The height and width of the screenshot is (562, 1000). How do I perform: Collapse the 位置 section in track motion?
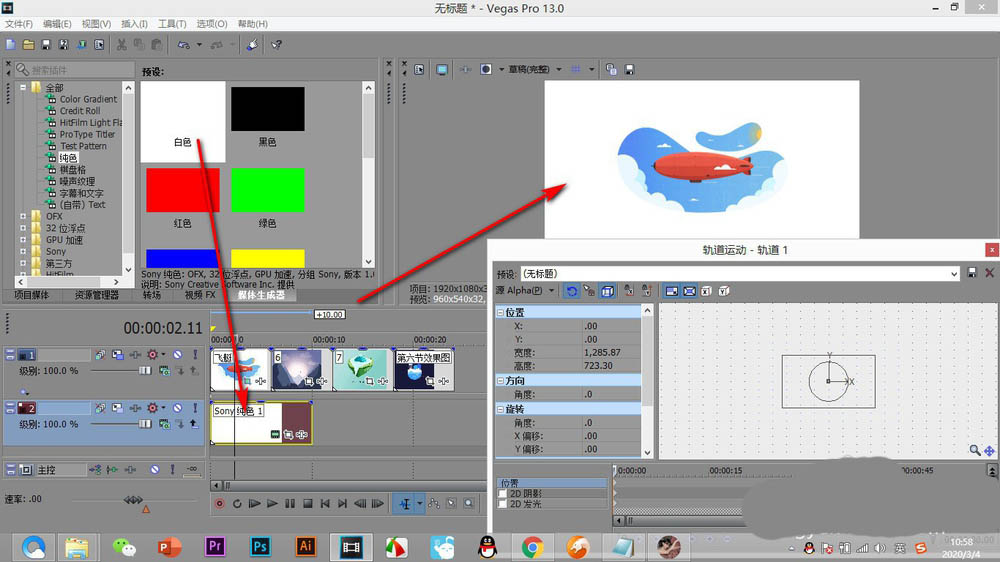pos(501,313)
